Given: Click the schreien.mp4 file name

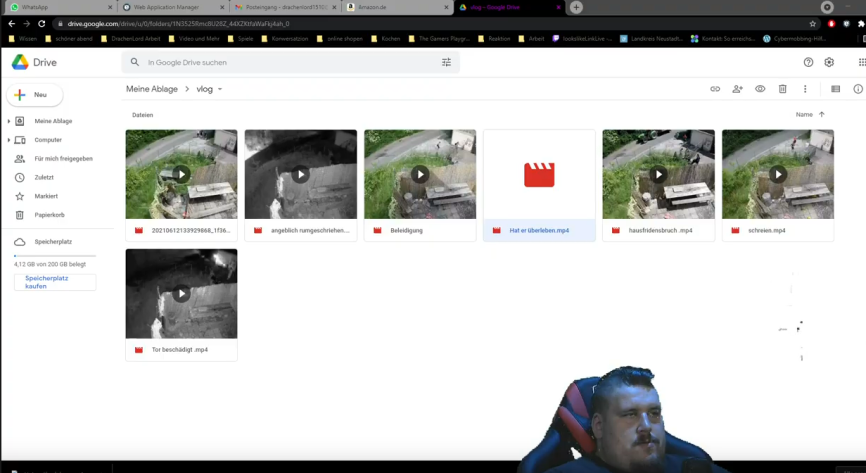Looking at the screenshot, I should (x=767, y=230).
